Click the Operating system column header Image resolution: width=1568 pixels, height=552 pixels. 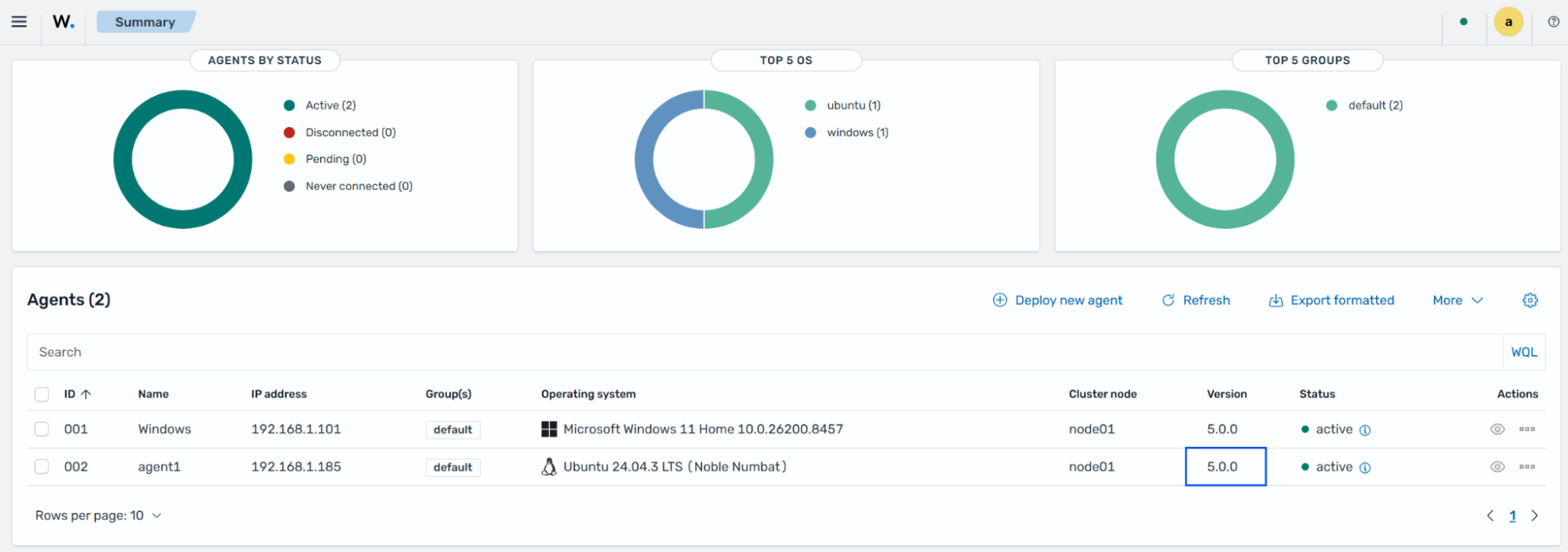click(588, 394)
